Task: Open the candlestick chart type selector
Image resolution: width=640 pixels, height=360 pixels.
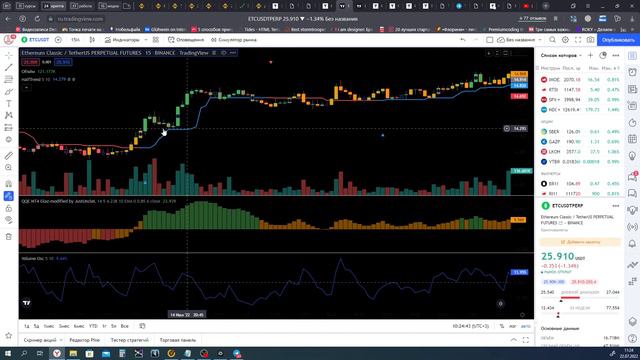Action: pos(92,40)
